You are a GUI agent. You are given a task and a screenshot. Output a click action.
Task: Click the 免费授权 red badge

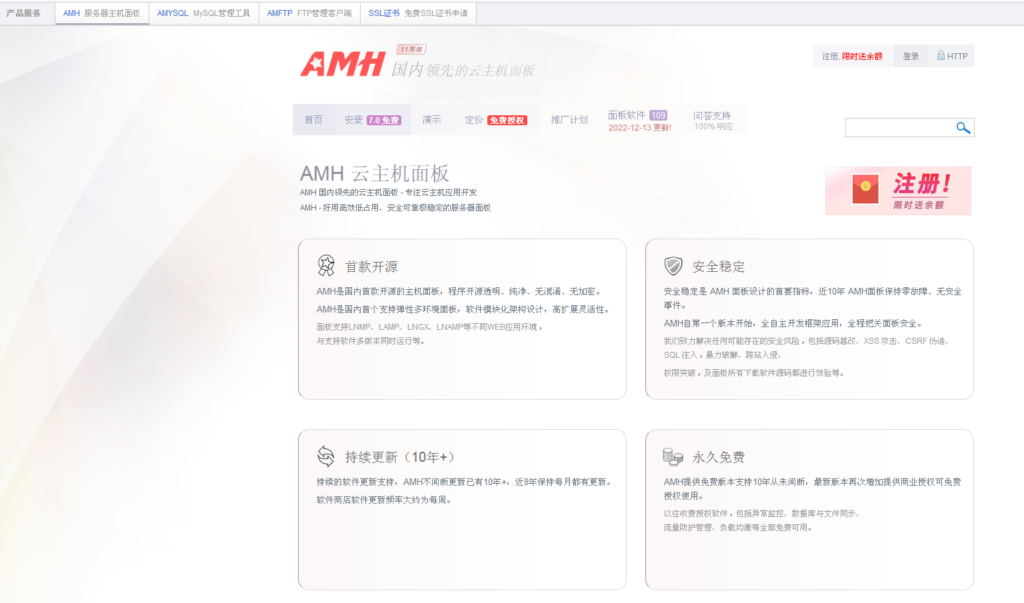pos(507,120)
